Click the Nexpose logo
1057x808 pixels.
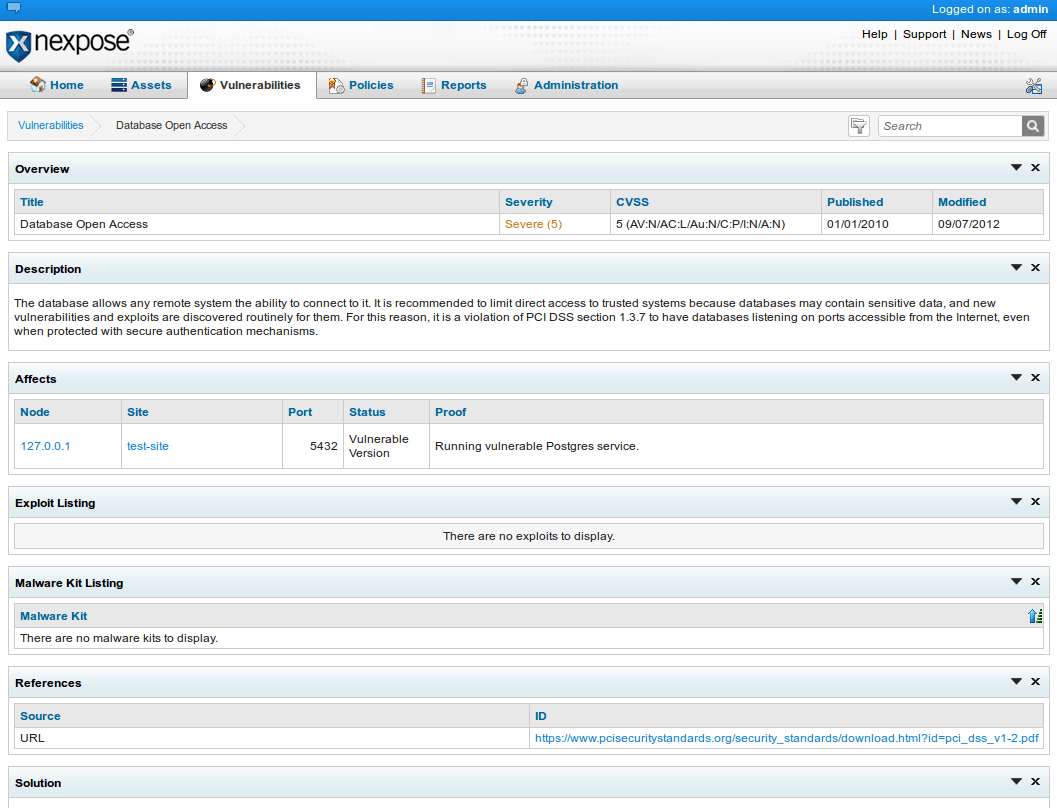tap(65, 45)
